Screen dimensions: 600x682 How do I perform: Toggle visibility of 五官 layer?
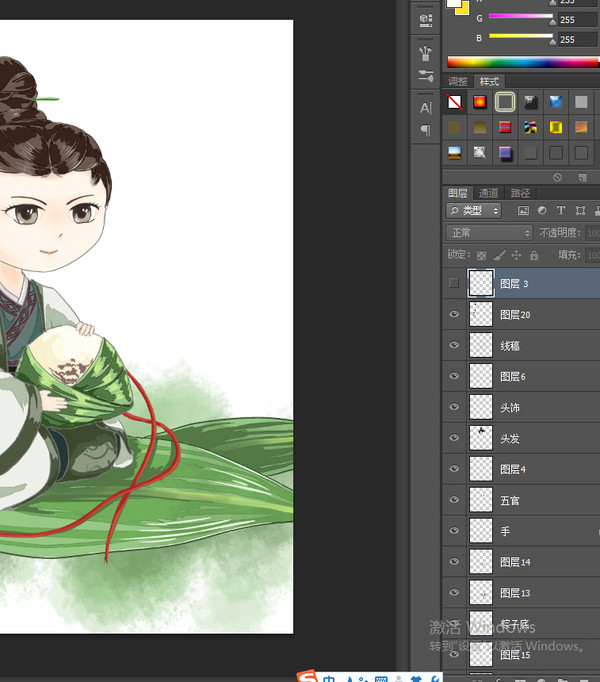click(x=454, y=499)
